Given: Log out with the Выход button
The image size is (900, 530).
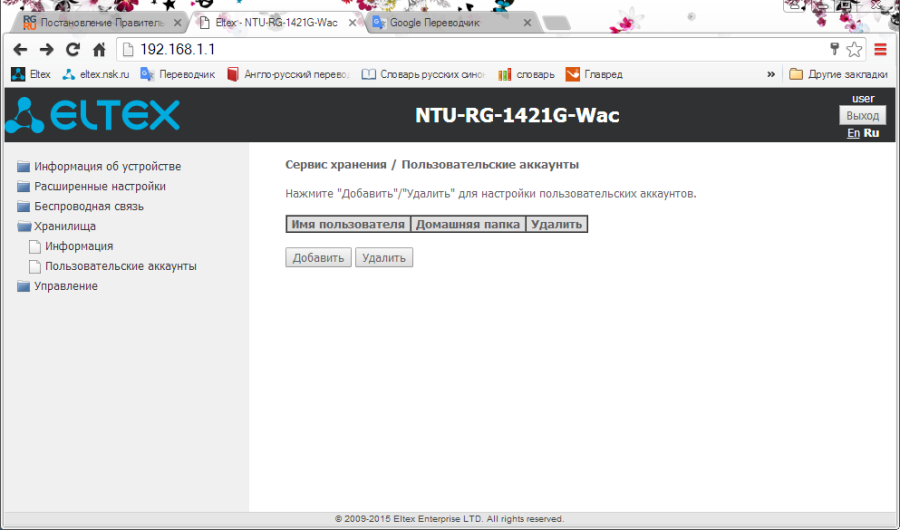Looking at the screenshot, I should [x=863, y=115].
